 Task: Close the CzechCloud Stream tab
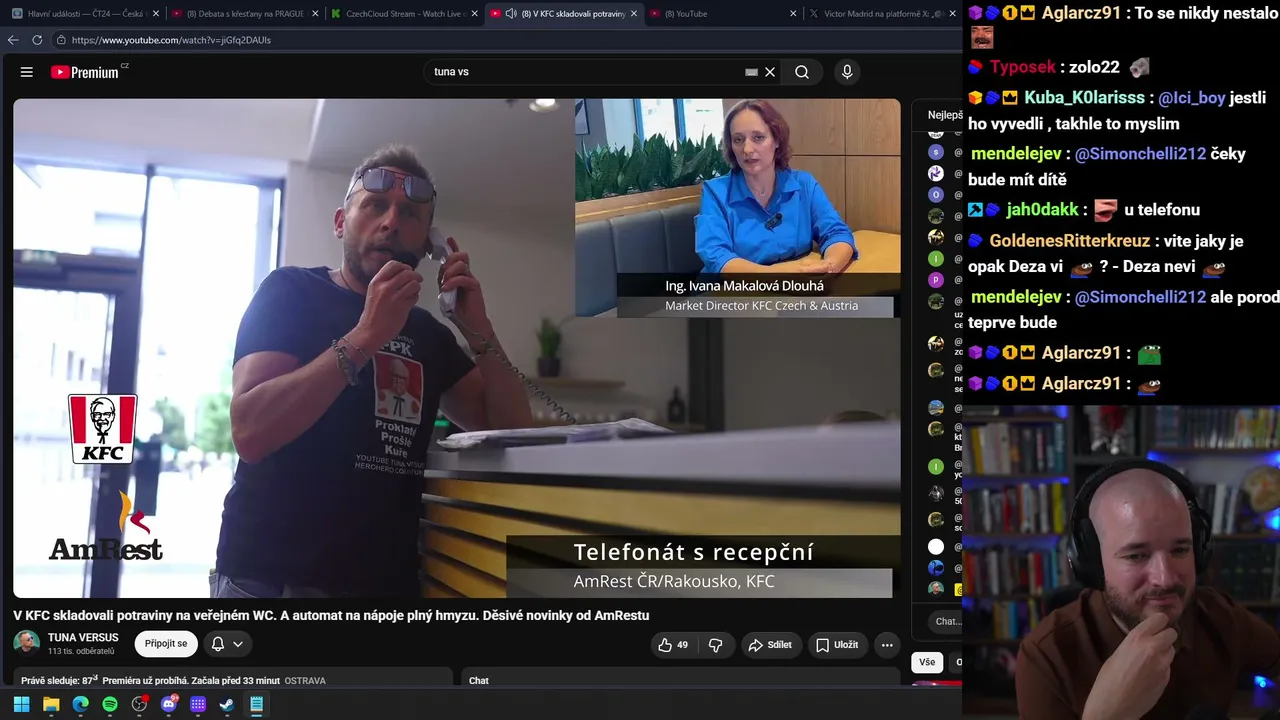(x=474, y=14)
